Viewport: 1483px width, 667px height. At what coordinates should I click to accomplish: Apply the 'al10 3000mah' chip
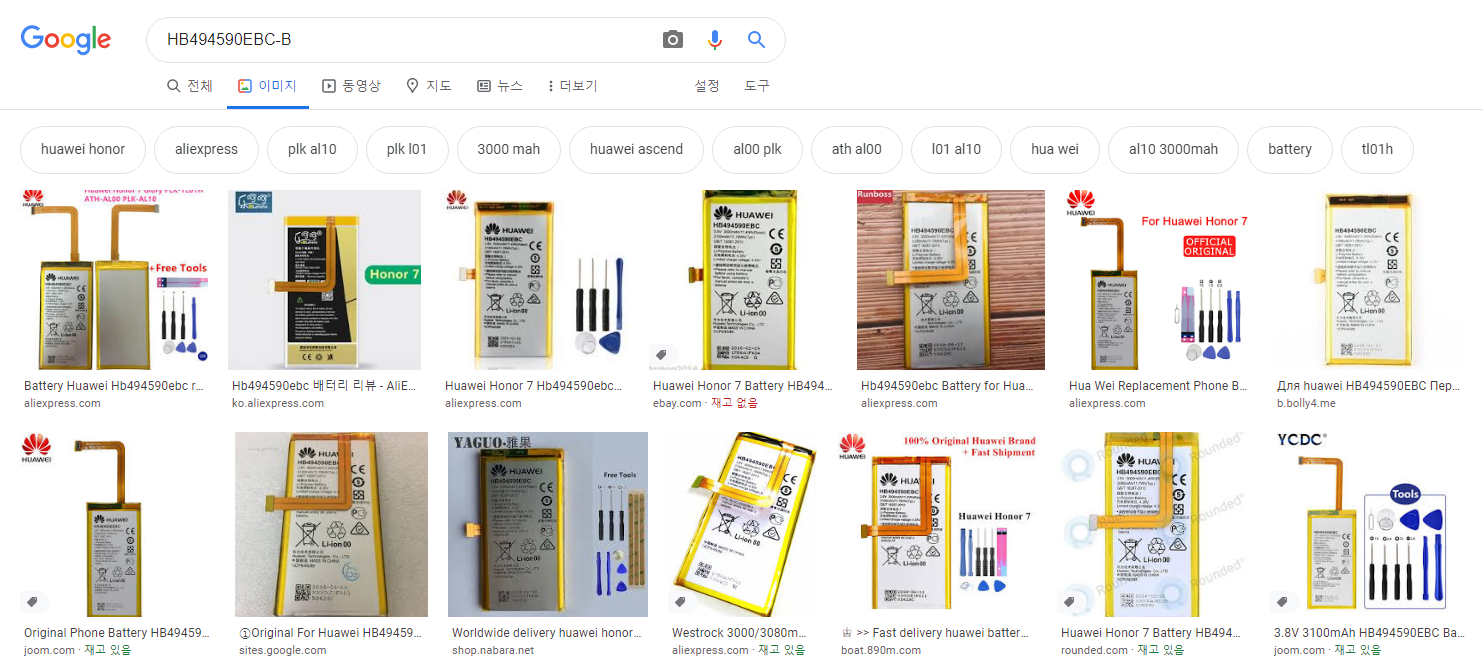coord(1173,149)
